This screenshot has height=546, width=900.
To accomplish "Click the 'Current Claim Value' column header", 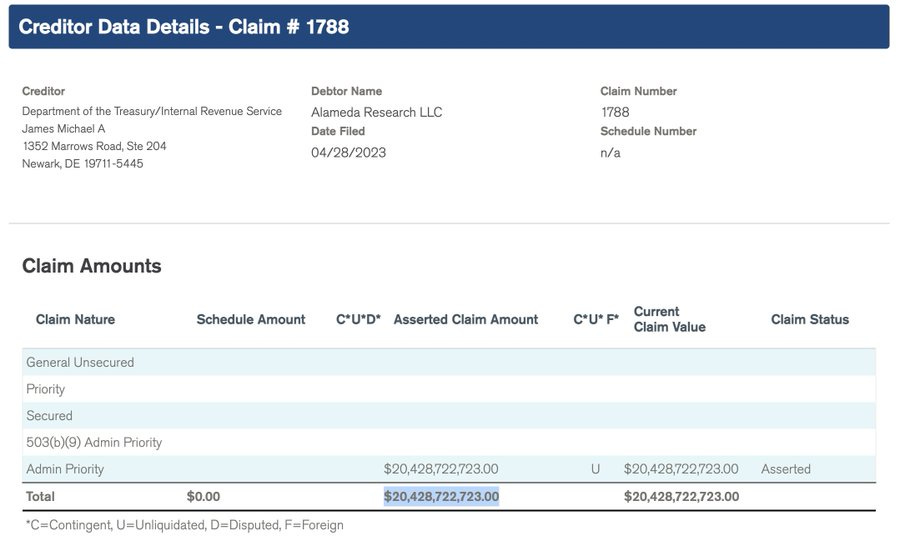I will click(x=669, y=319).
